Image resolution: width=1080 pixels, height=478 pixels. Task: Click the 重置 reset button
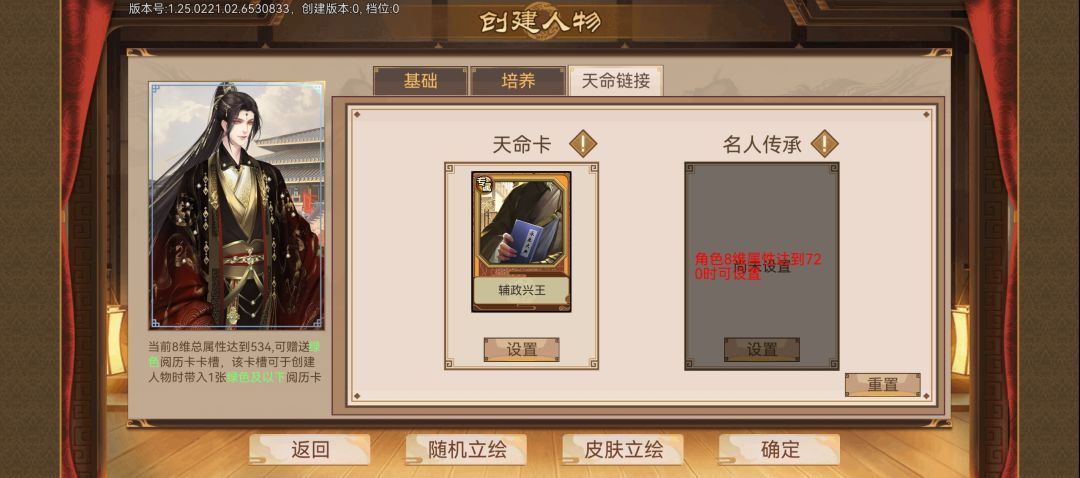882,384
